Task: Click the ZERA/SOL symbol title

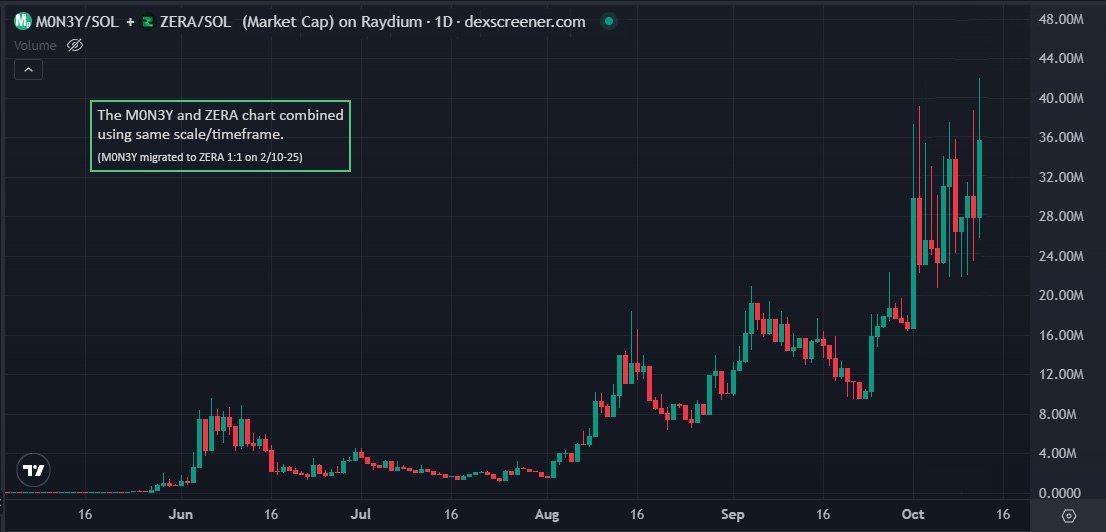Action: [x=195, y=22]
